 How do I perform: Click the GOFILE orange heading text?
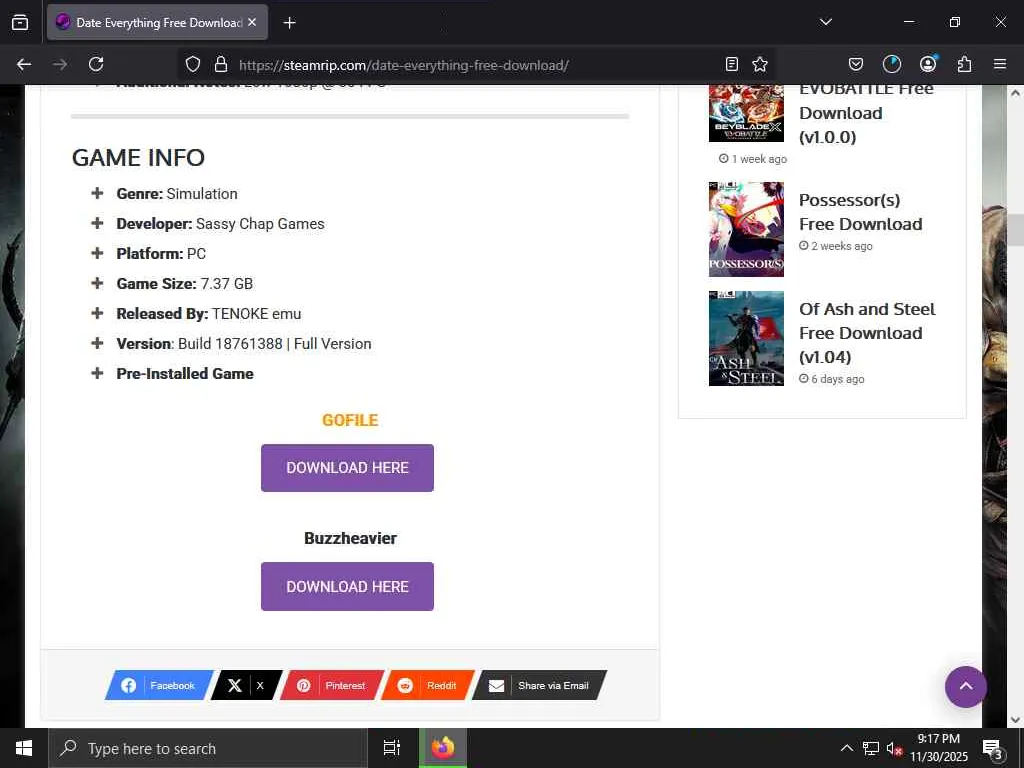(x=350, y=420)
